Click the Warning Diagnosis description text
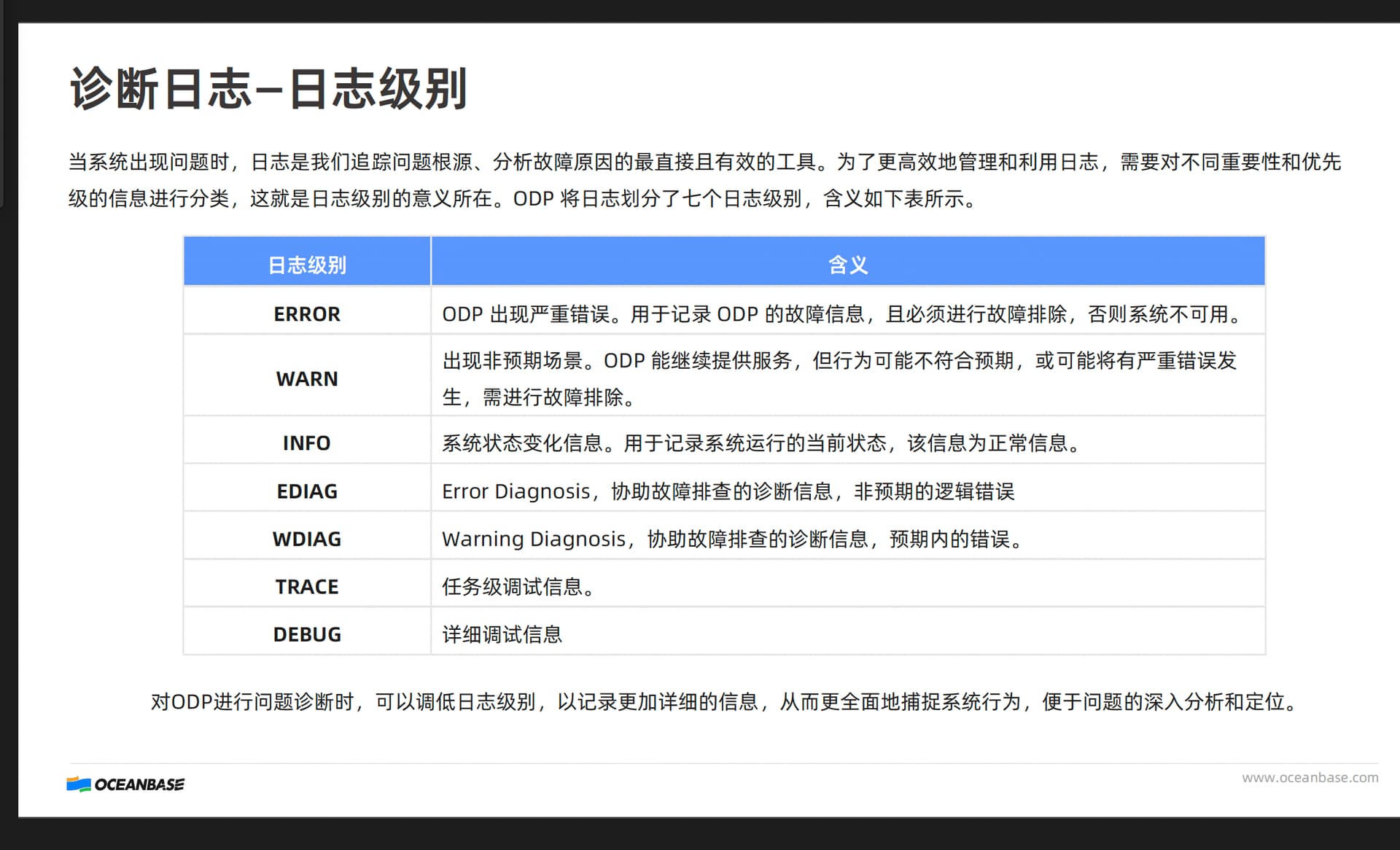The width and height of the screenshot is (1400, 850). [x=735, y=539]
